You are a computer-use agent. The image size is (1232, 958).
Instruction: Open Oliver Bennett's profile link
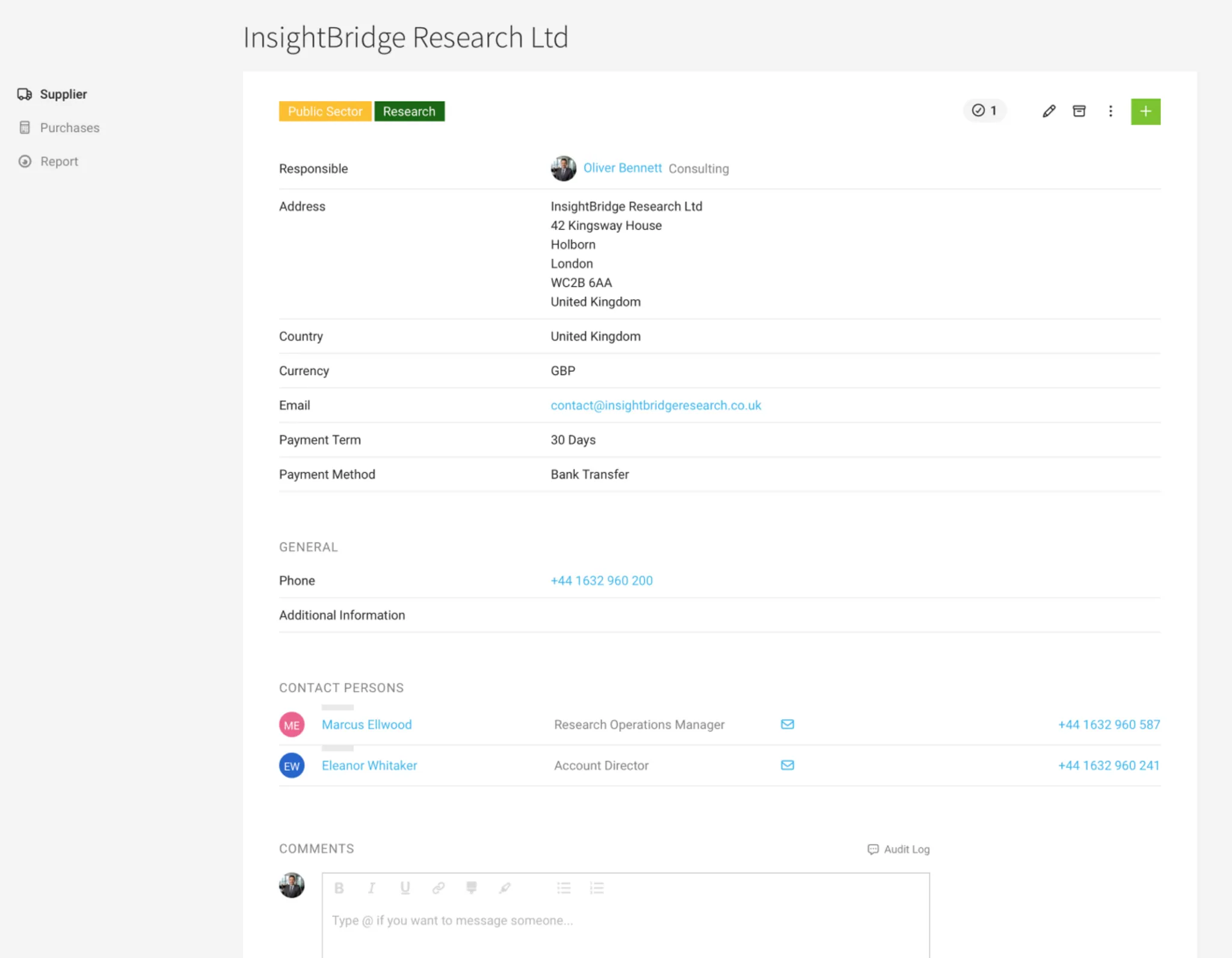coord(623,168)
